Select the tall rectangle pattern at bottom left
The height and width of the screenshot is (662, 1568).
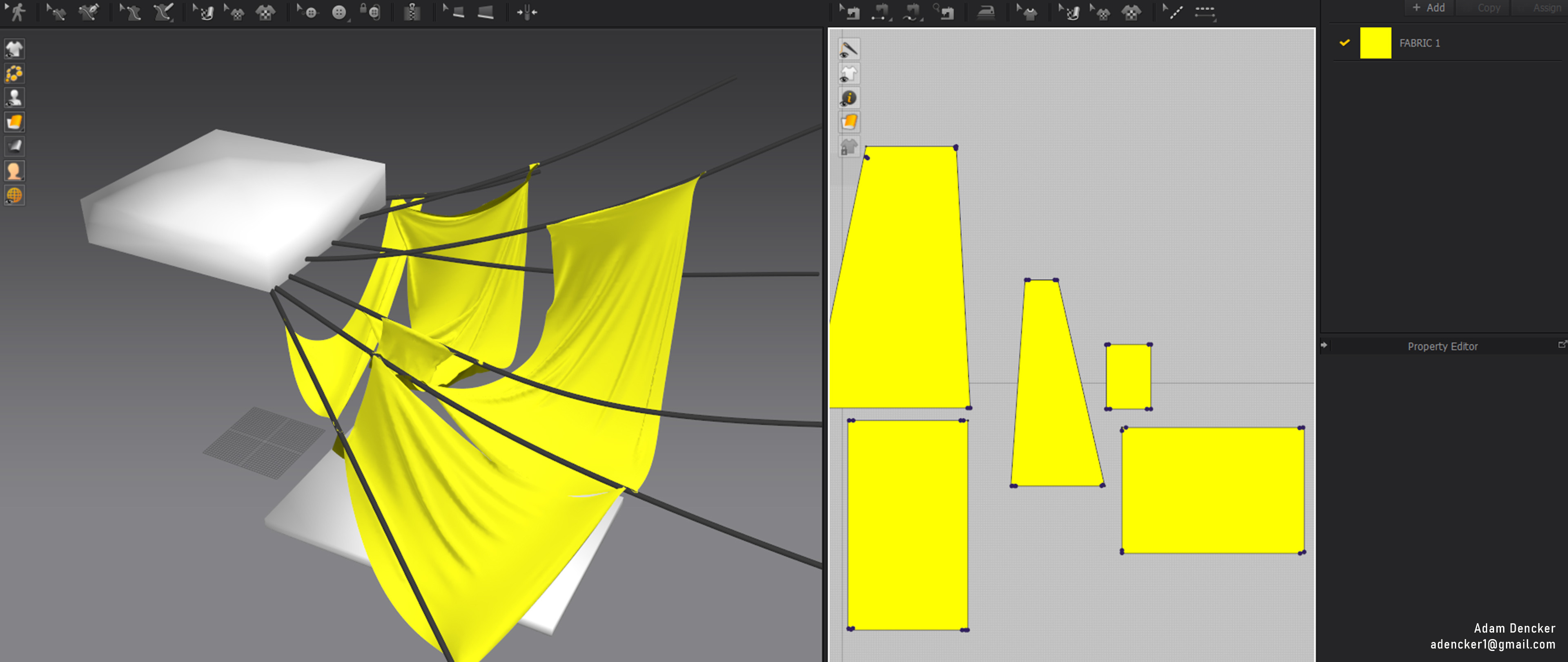pyautogui.click(x=907, y=524)
